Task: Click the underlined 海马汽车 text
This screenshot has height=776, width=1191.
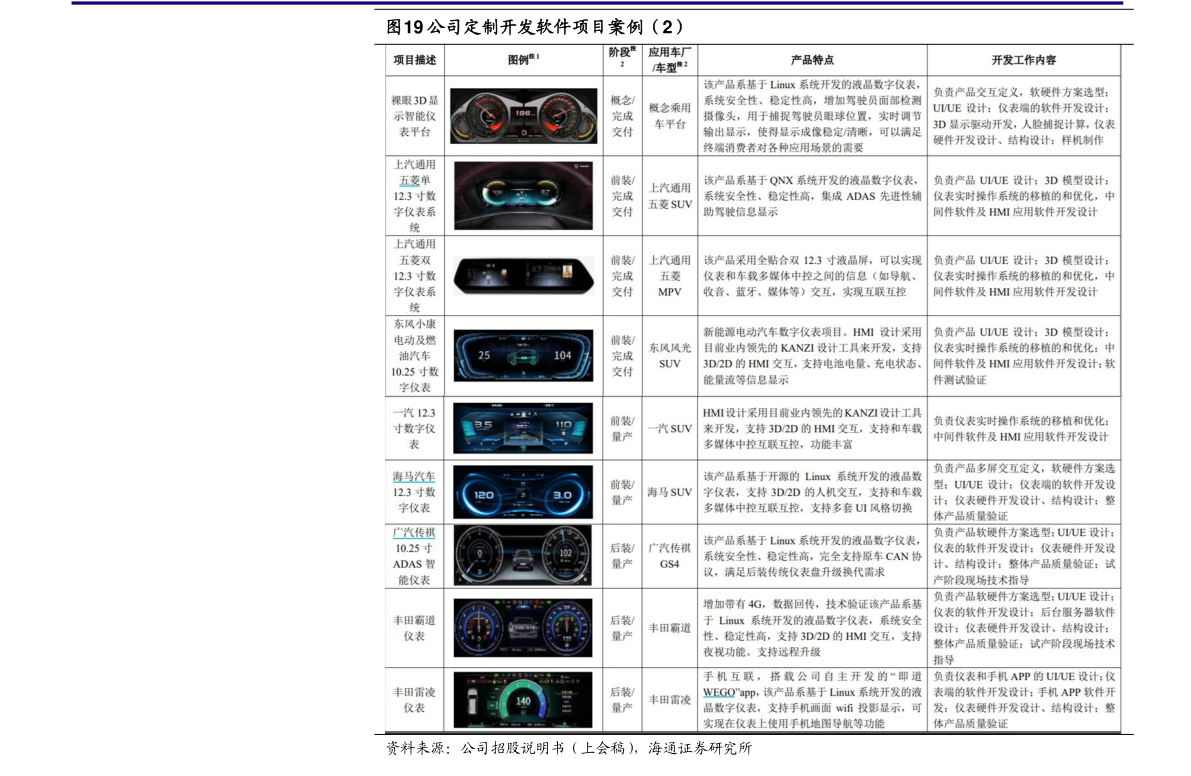Action: coord(414,476)
